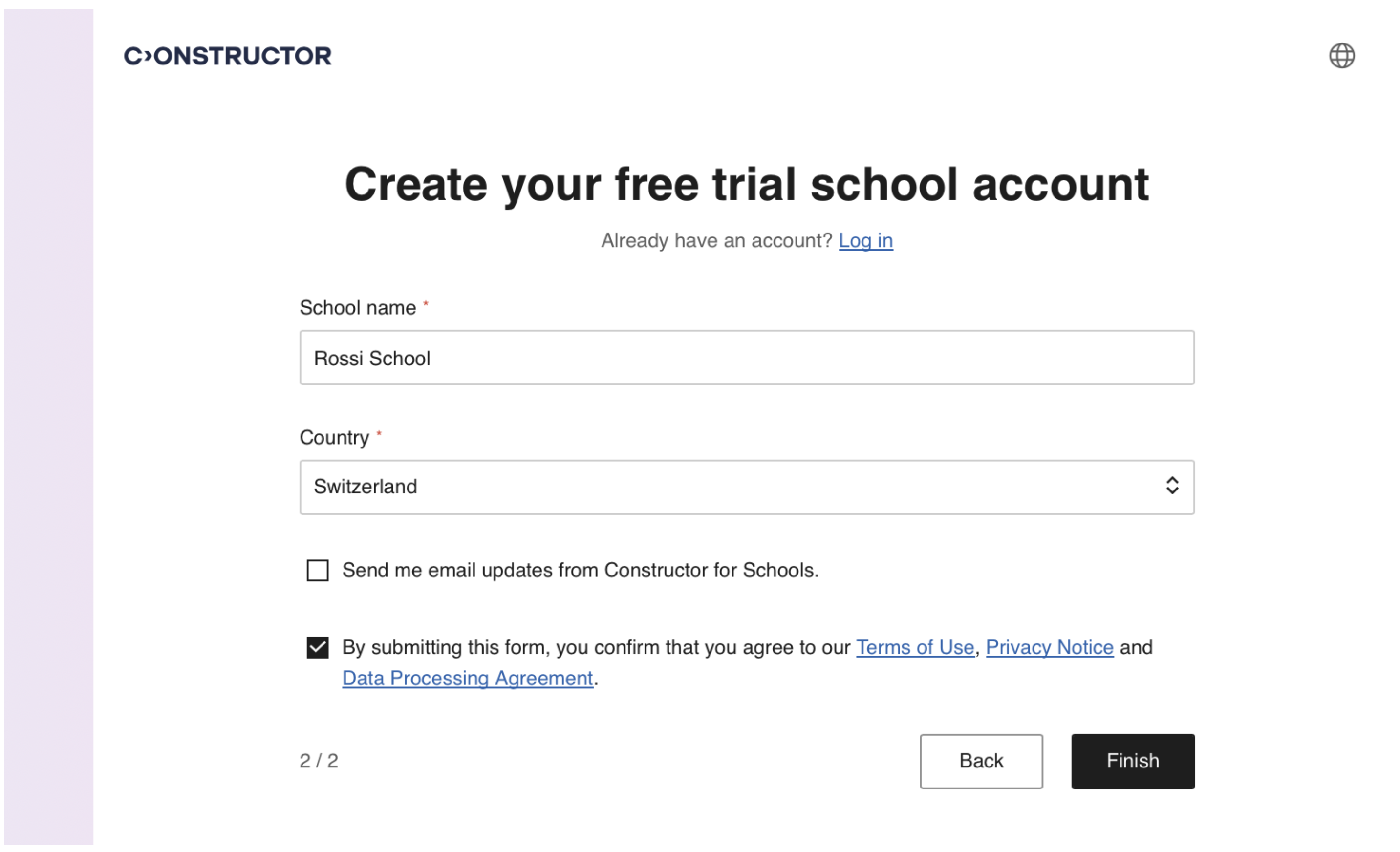Follow the Log in link
Viewport: 1400px width, 852px height.
(x=865, y=241)
